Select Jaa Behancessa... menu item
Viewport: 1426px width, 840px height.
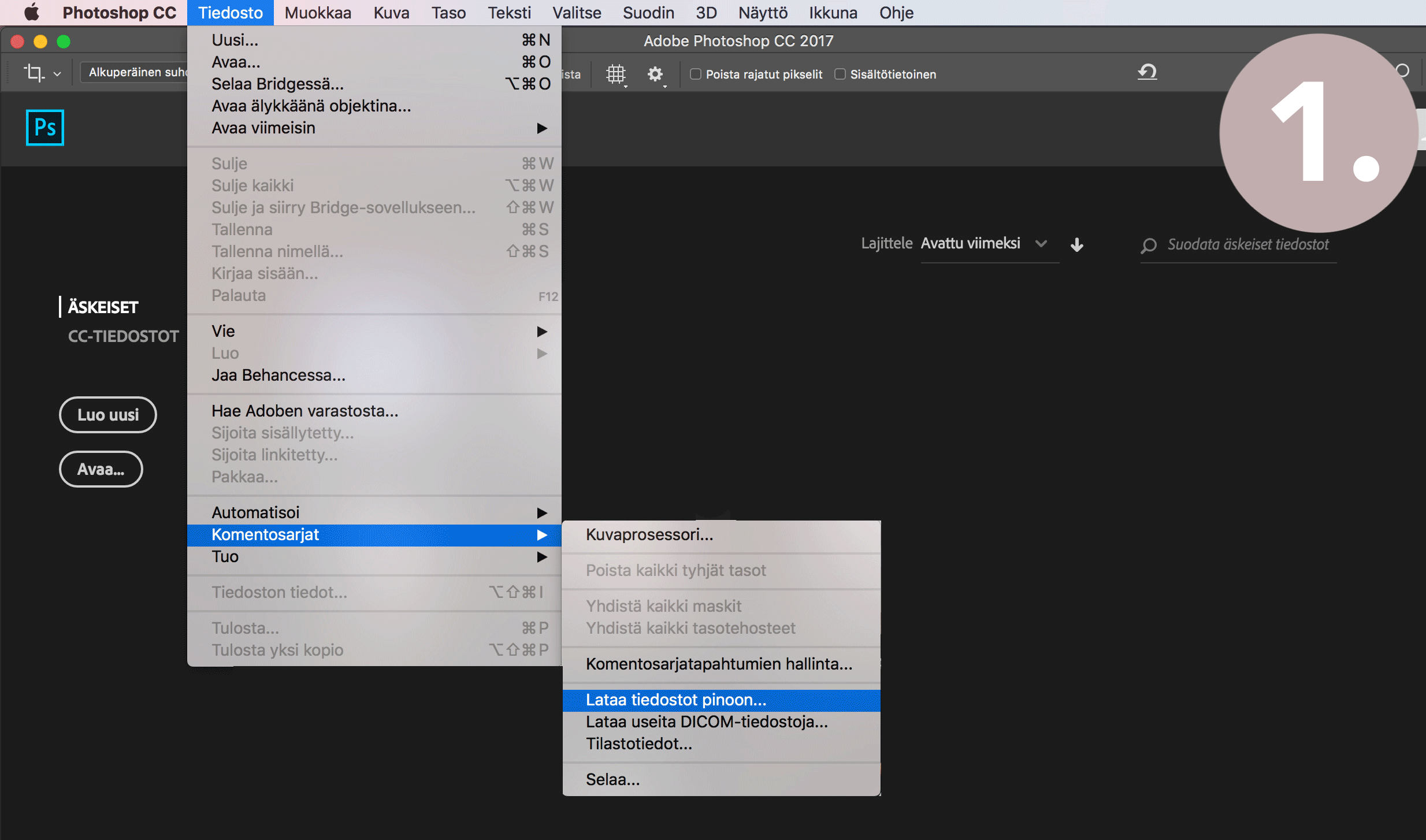click(374, 375)
